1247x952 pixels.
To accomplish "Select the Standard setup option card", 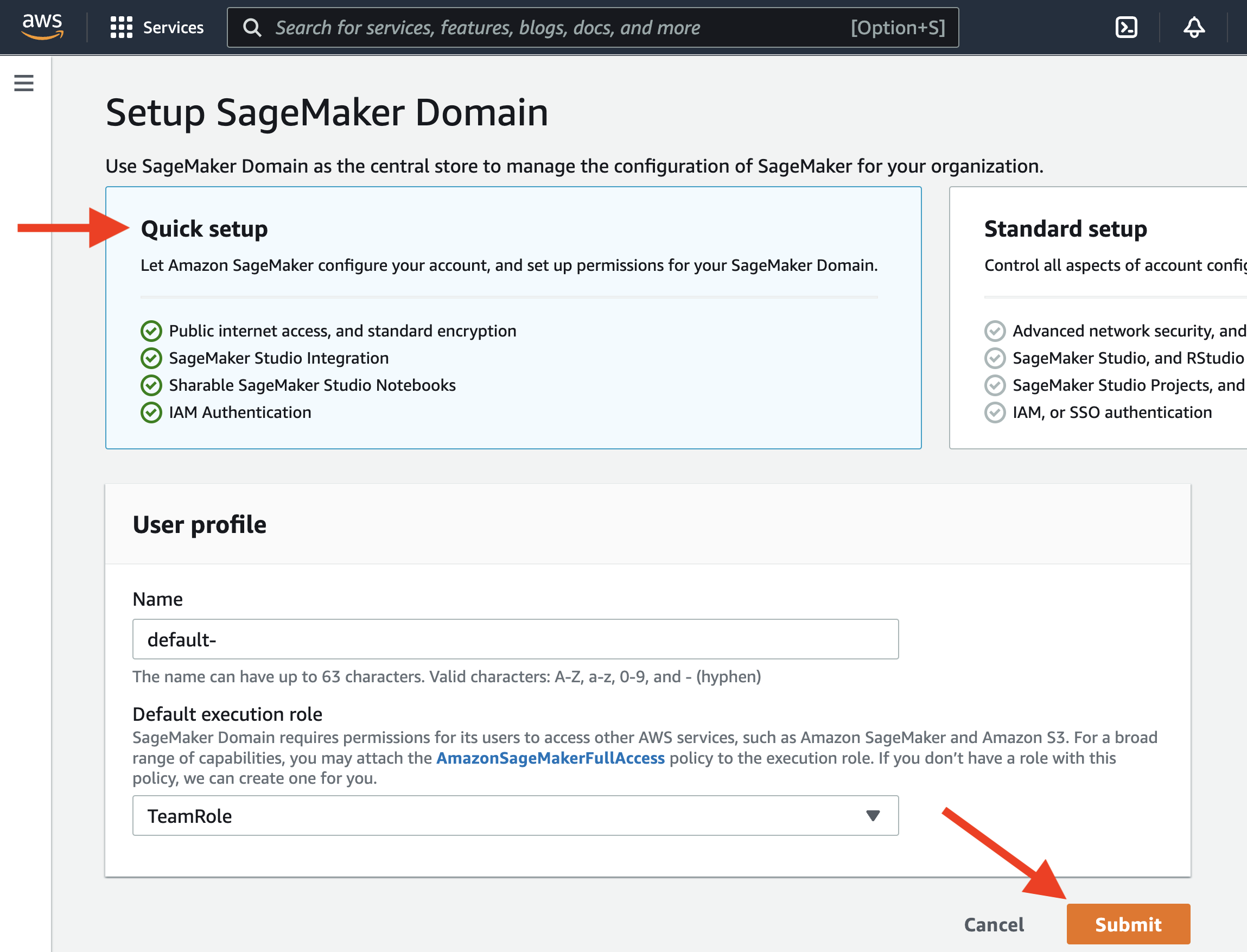I will tap(1097, 318).
